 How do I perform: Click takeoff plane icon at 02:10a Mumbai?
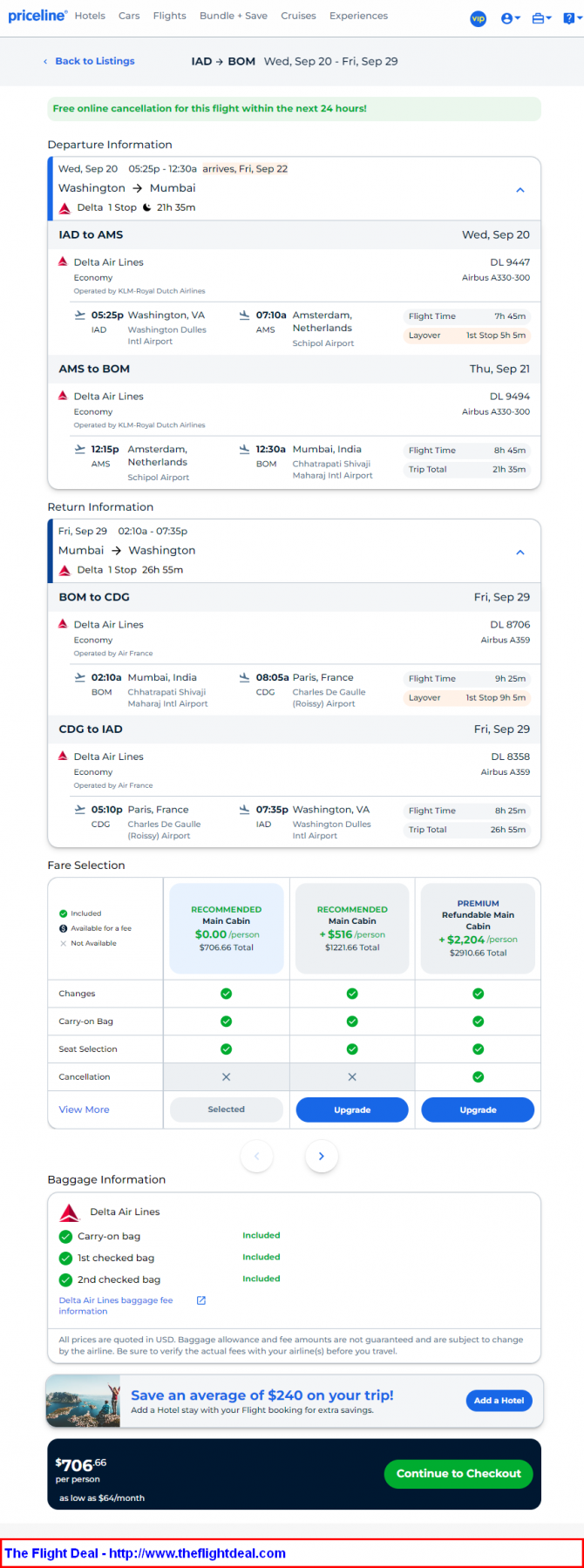(x=80, y=678)
